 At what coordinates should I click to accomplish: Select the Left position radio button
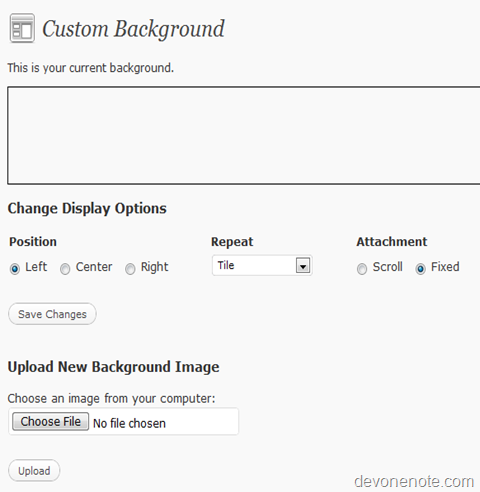15,268
